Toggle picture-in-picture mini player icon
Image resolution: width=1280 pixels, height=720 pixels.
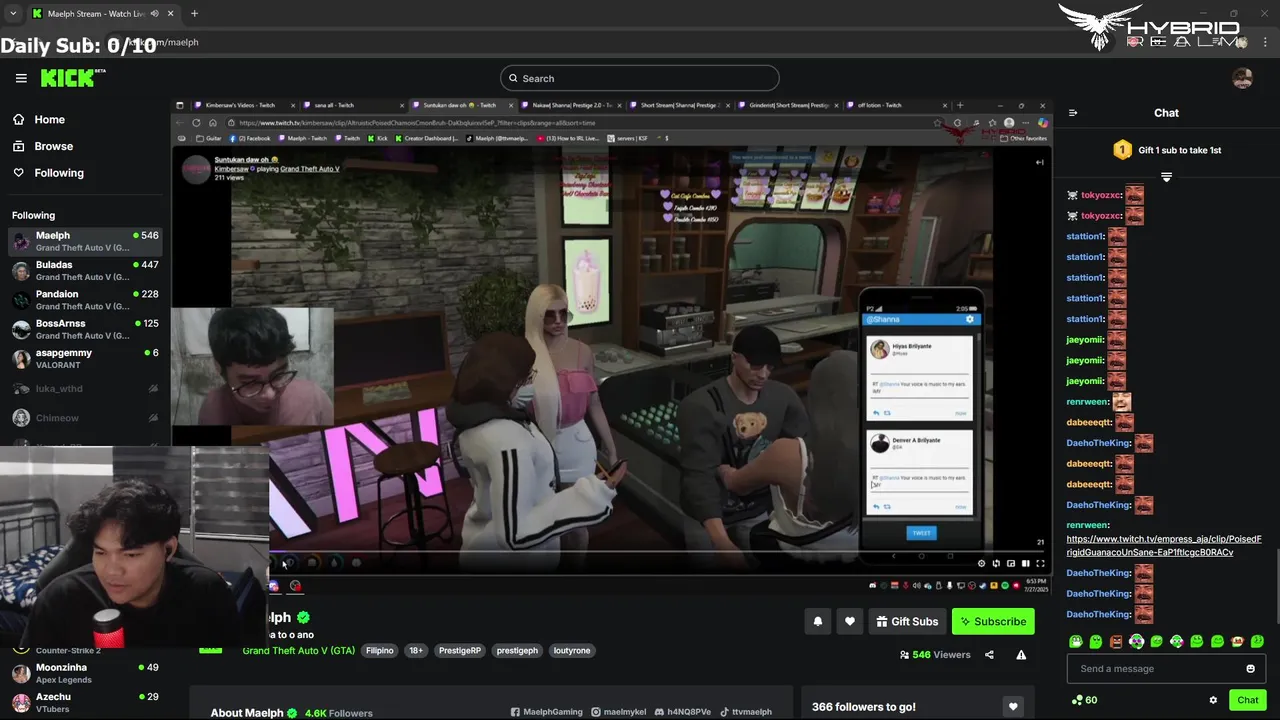[1010, 563]
